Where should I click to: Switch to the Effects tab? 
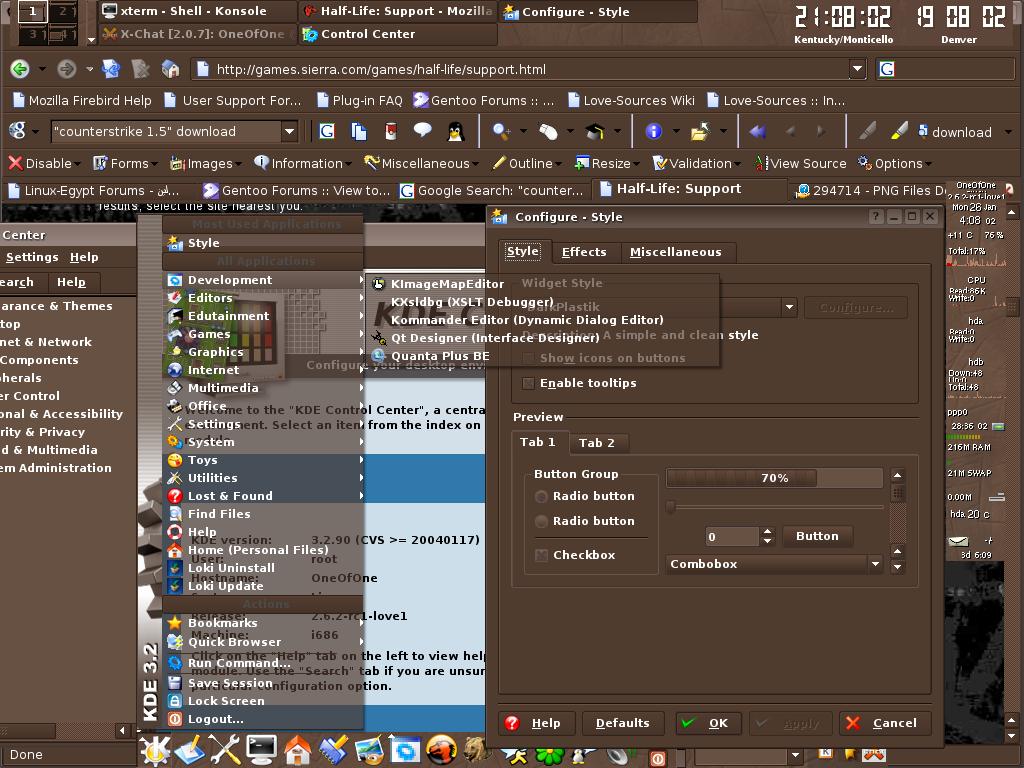[x=584, y=252]
